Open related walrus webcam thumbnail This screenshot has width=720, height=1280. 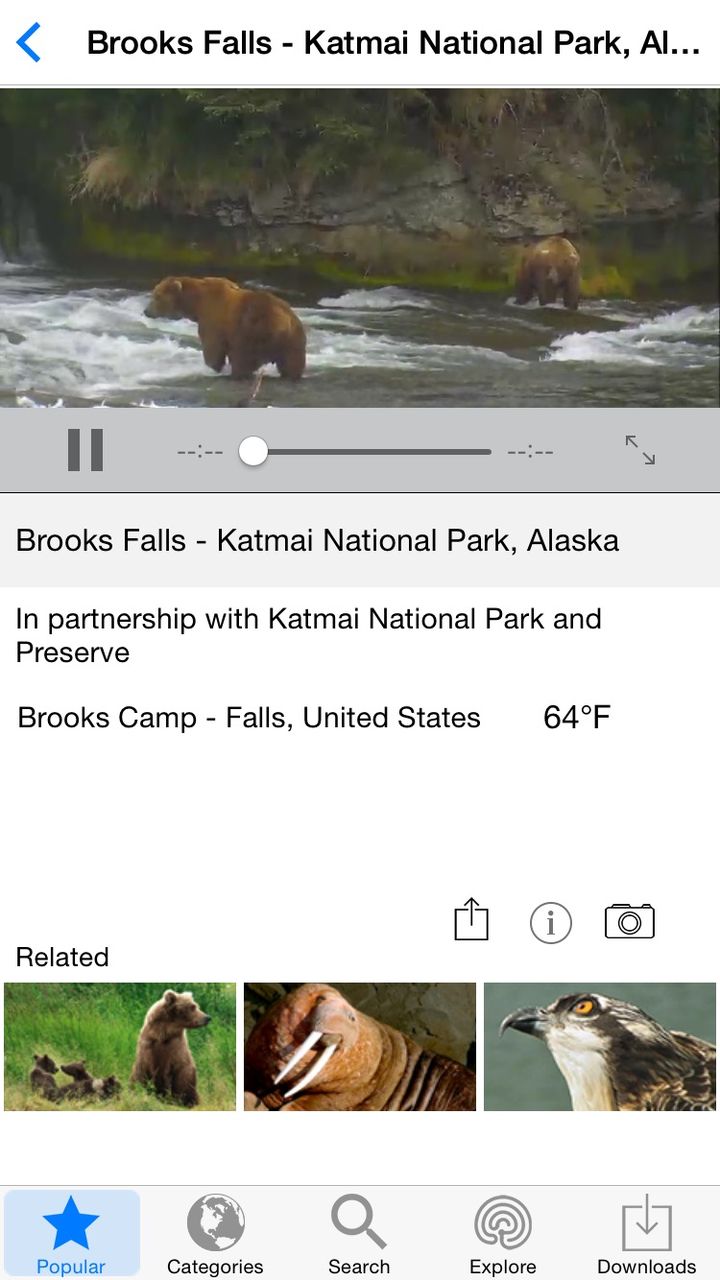(360, 1046)
